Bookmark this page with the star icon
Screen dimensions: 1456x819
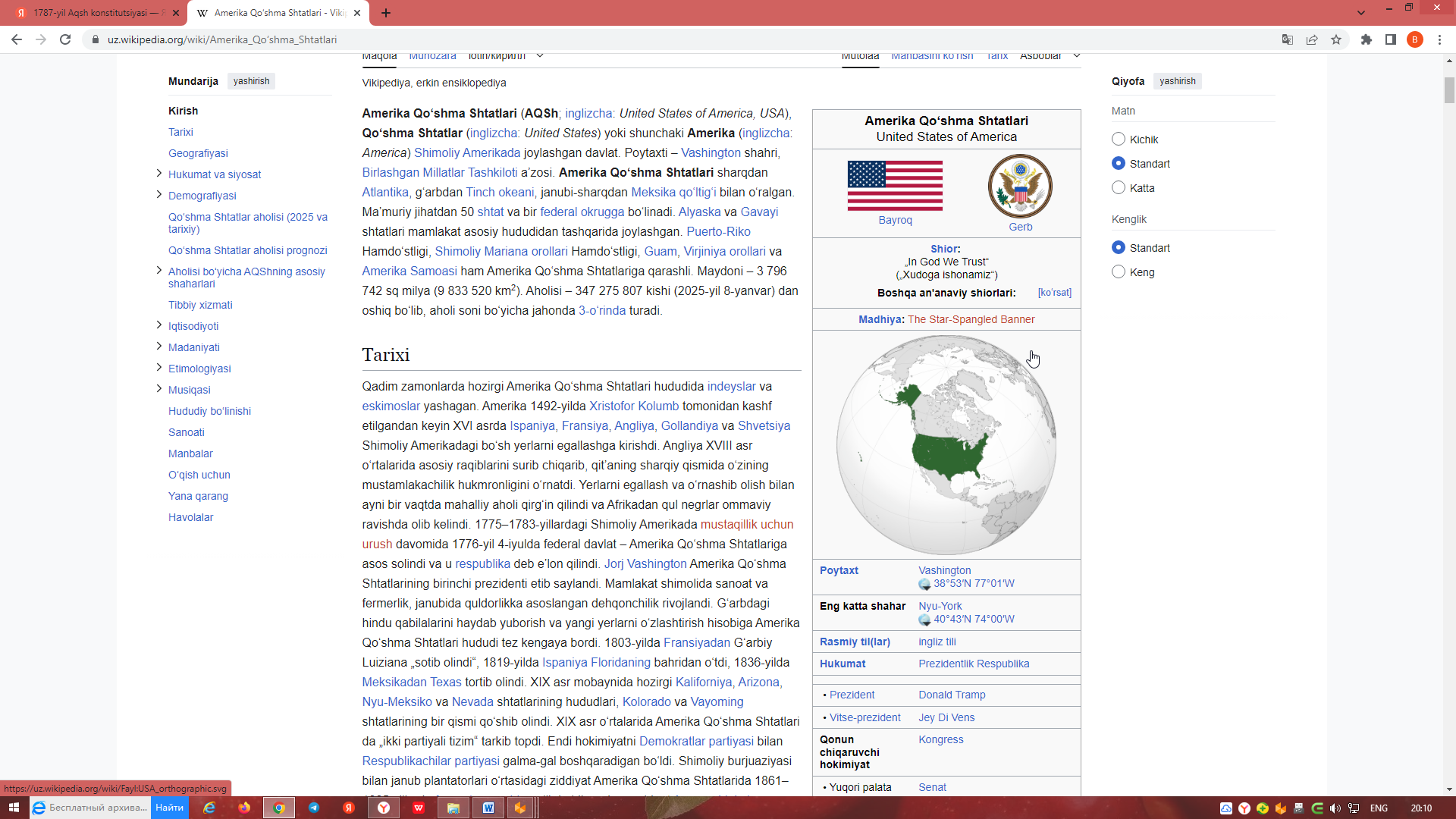pos(1336,39)
